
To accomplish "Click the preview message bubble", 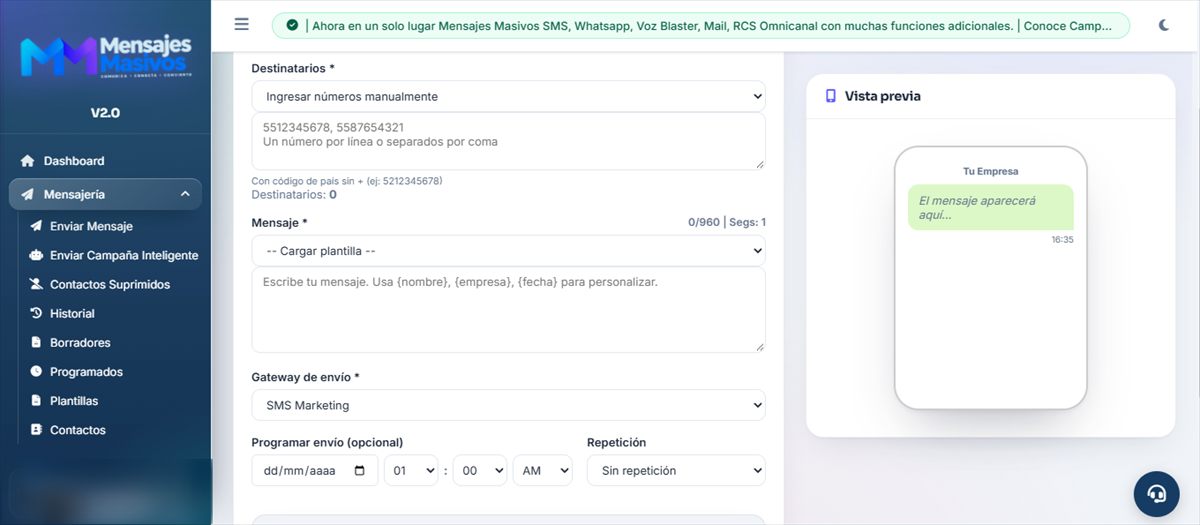I will (x=990, y=207).
